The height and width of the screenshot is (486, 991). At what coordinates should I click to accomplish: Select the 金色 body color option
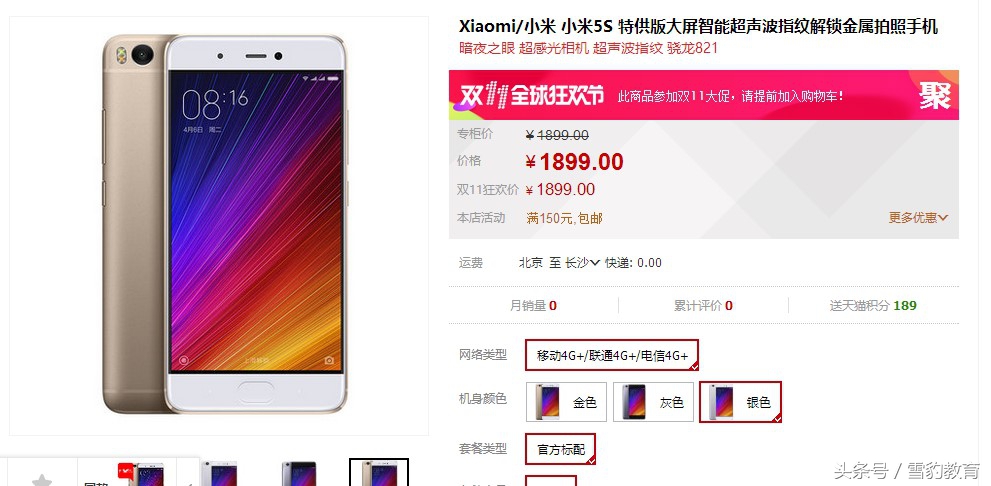point(566,402)
